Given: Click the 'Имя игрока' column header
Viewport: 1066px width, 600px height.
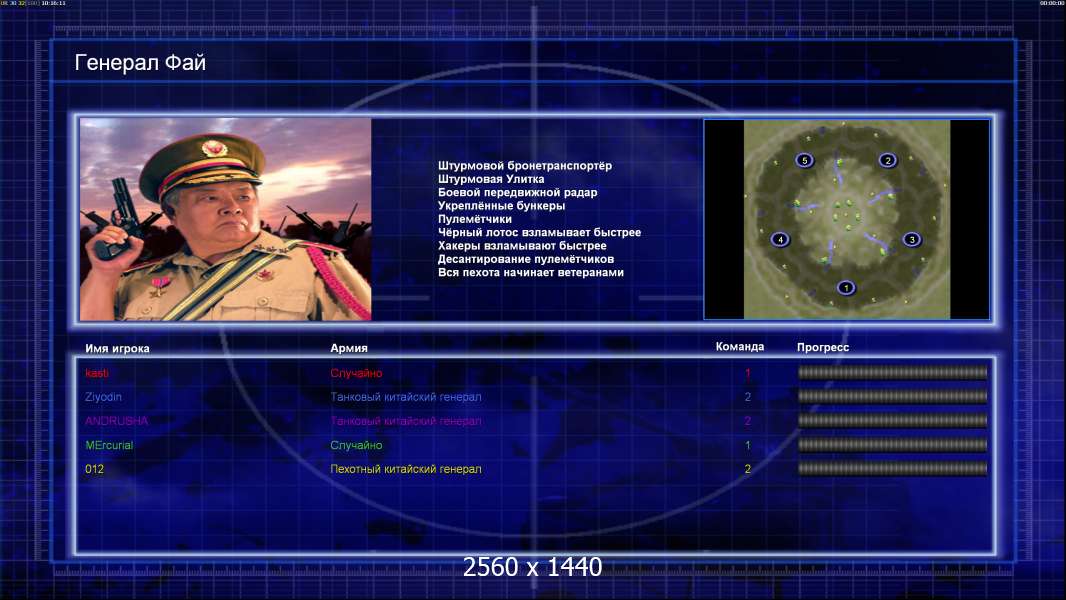Looking at the screenshot, I should tap(118, 349).
